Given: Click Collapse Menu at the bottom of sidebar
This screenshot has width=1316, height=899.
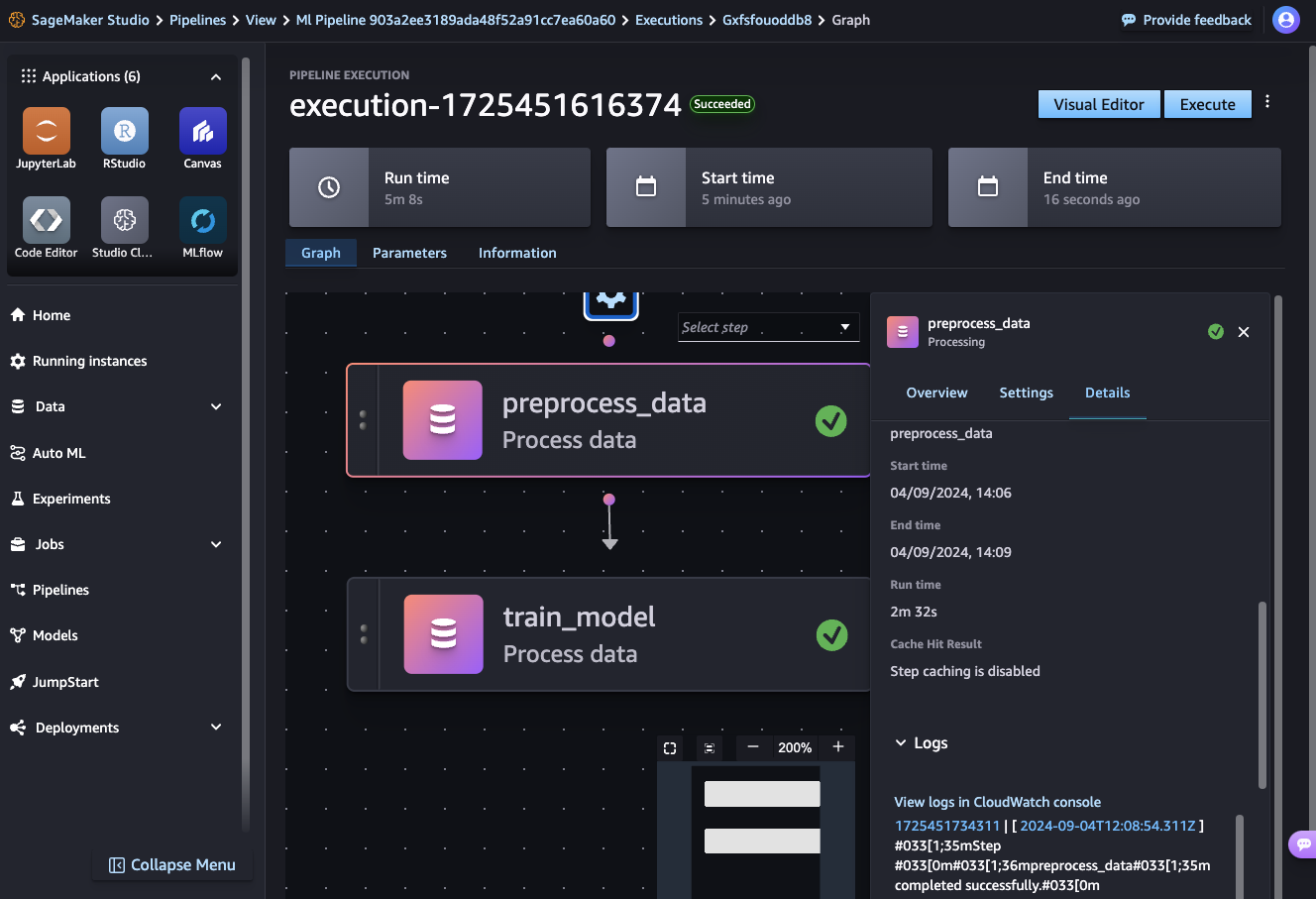Looking at the screenshot, I should click(x=171, y=864).
